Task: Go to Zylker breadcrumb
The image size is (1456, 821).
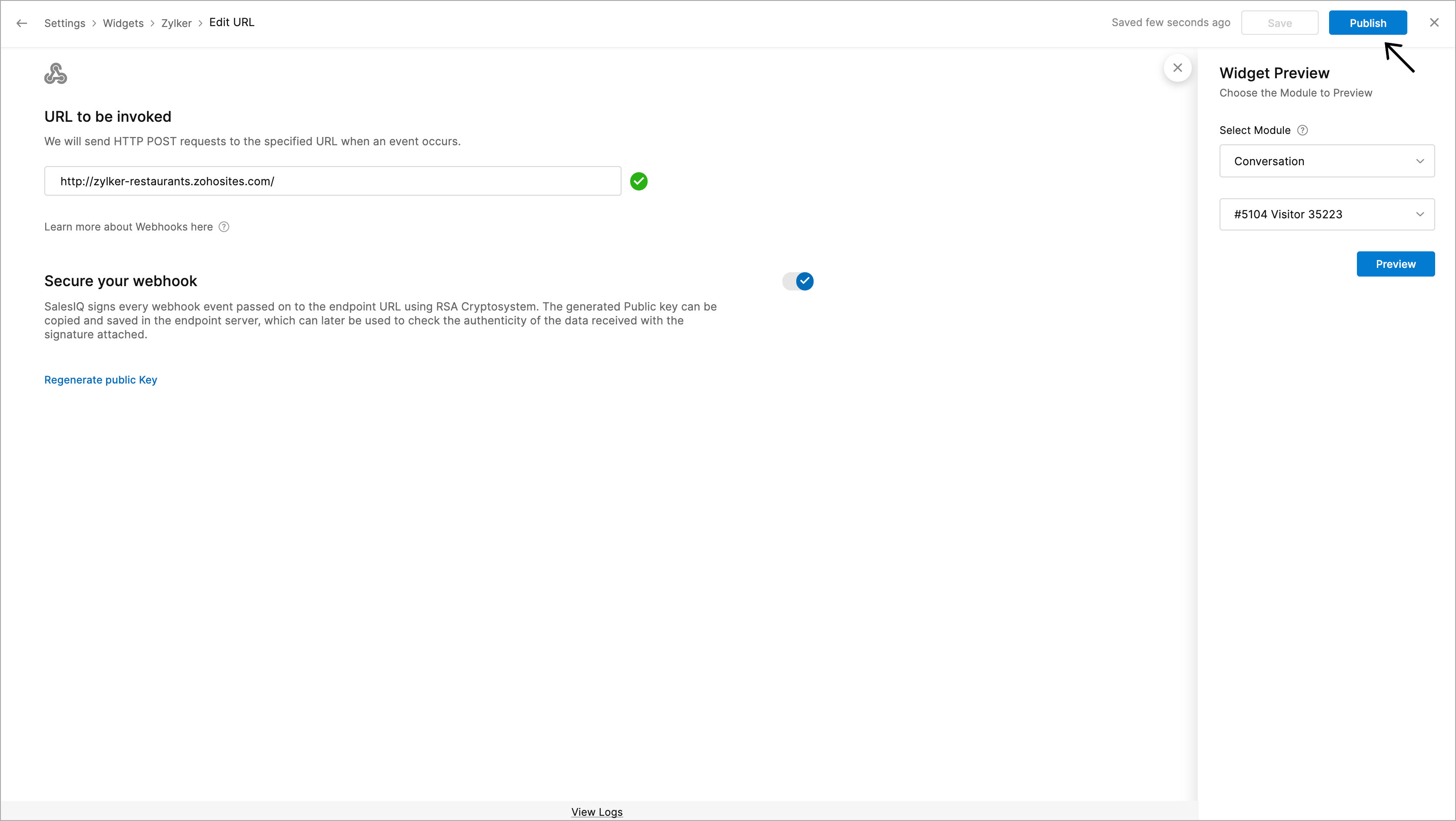Action: (x=176, y=23)
